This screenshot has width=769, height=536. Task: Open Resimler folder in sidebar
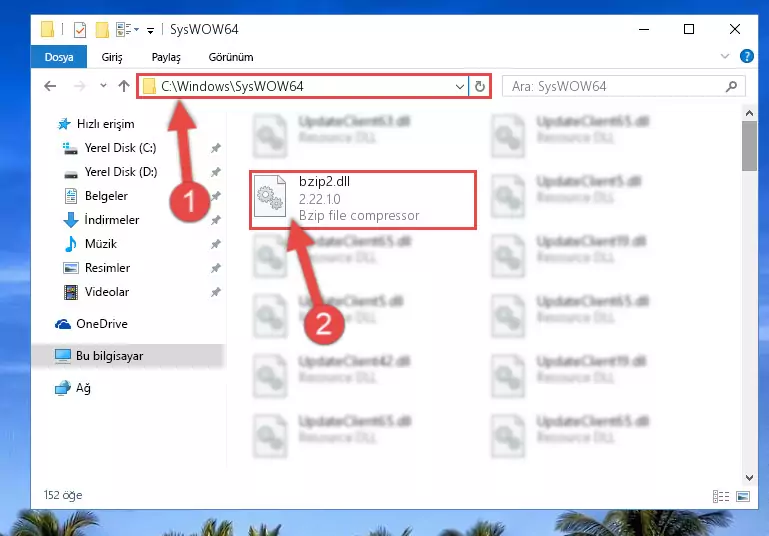tap(107, 268)
